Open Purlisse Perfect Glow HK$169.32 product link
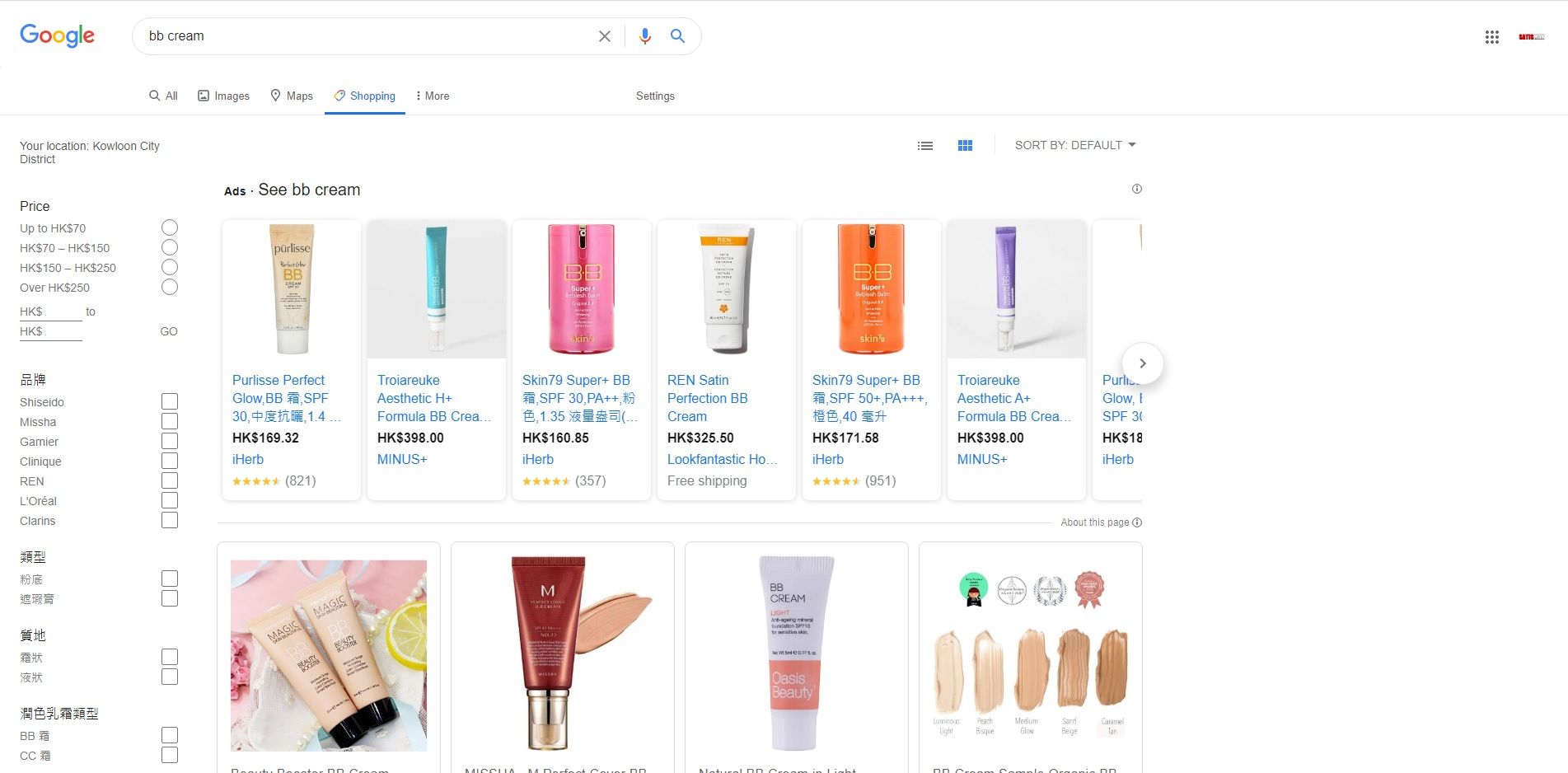The image size is (1568, 773). [x=286, y=398]
